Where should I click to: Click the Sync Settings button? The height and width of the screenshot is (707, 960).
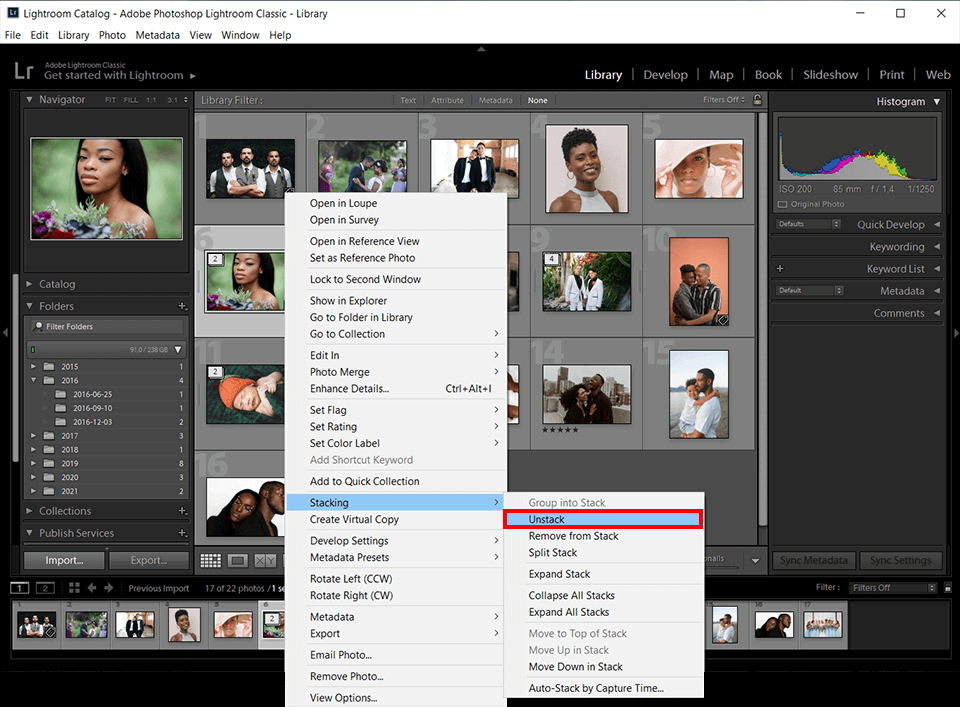tap(900, 560)
